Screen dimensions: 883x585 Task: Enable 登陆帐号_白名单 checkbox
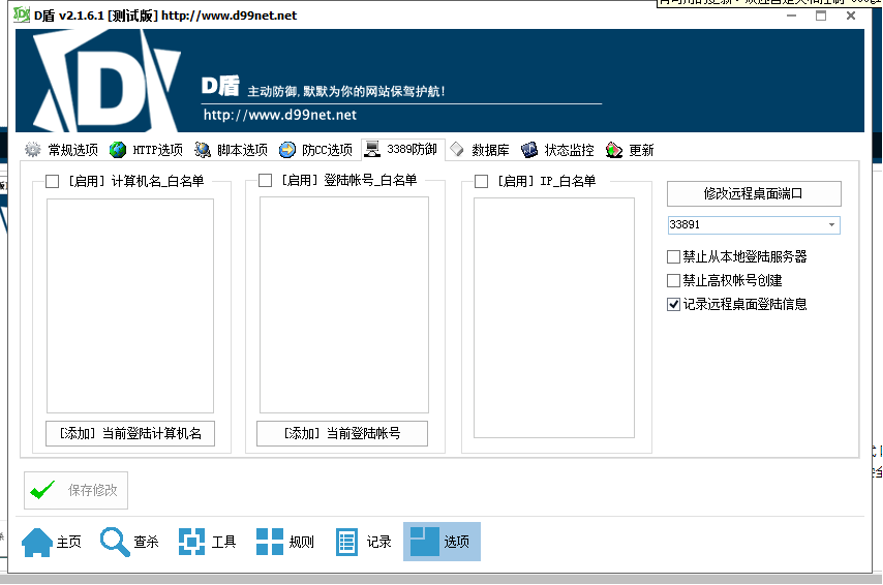click(265, 180)
